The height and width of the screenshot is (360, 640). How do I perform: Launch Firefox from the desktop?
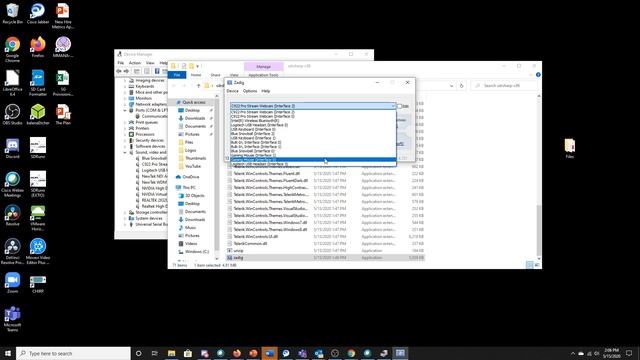(x=38, y=47)
